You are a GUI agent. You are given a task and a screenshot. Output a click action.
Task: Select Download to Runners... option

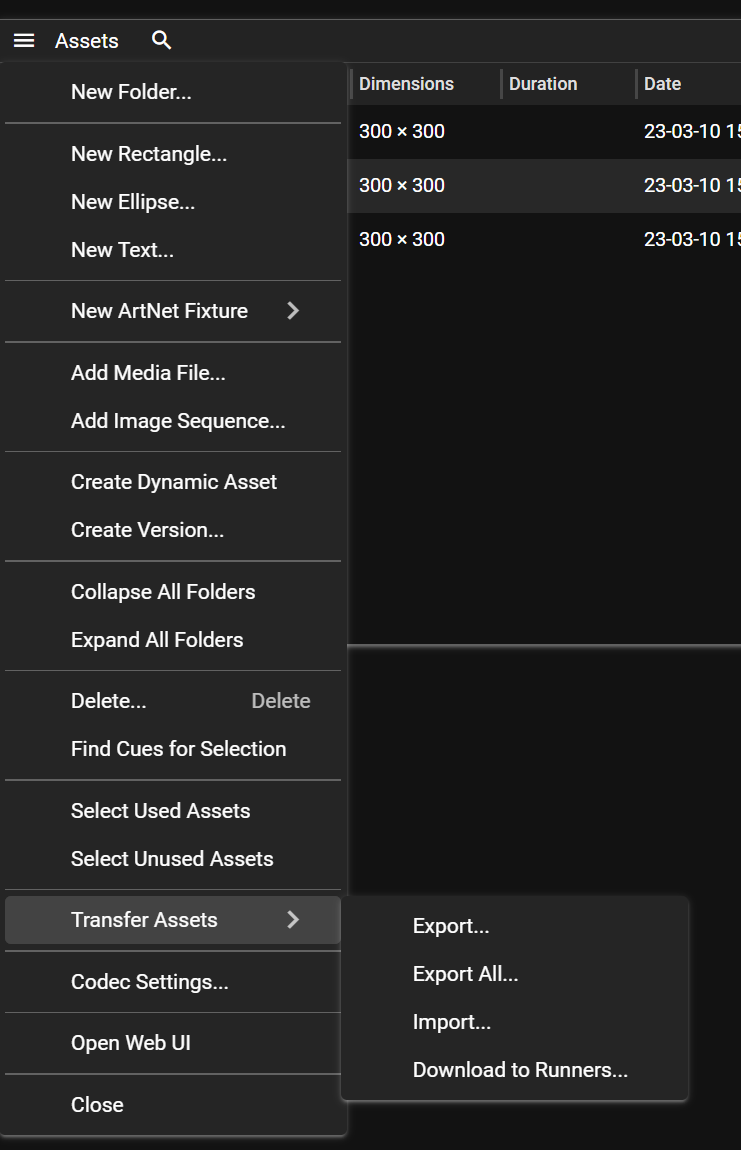coord(515,1070)
